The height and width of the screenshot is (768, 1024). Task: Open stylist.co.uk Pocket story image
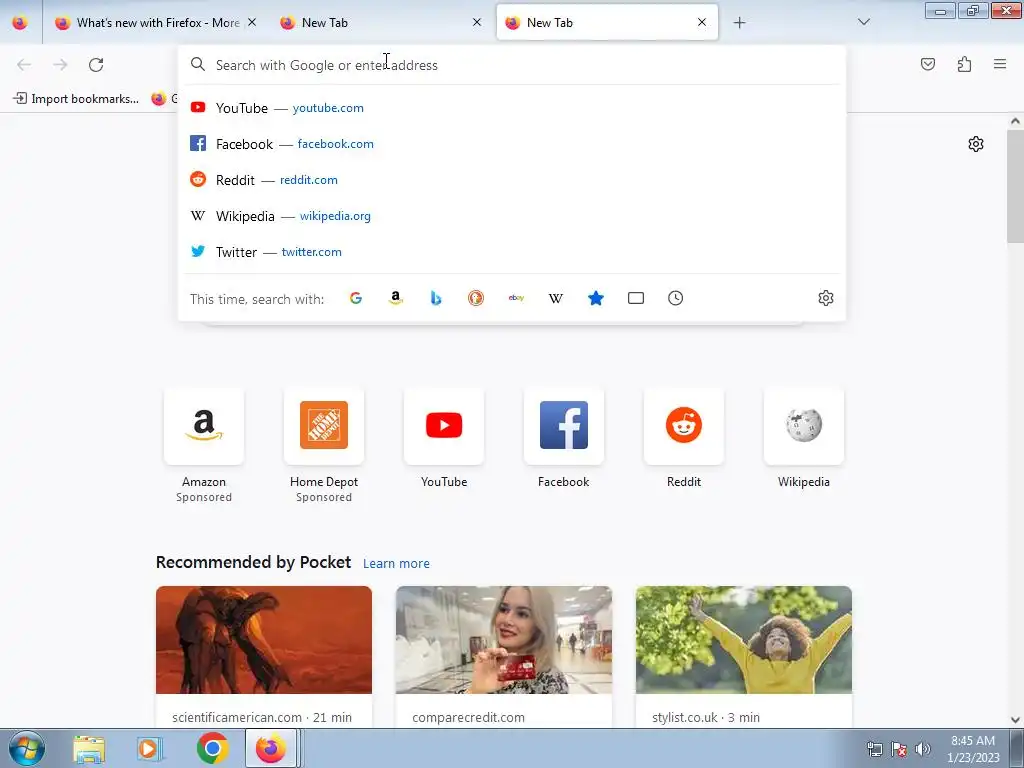click(x=744, y=640)
